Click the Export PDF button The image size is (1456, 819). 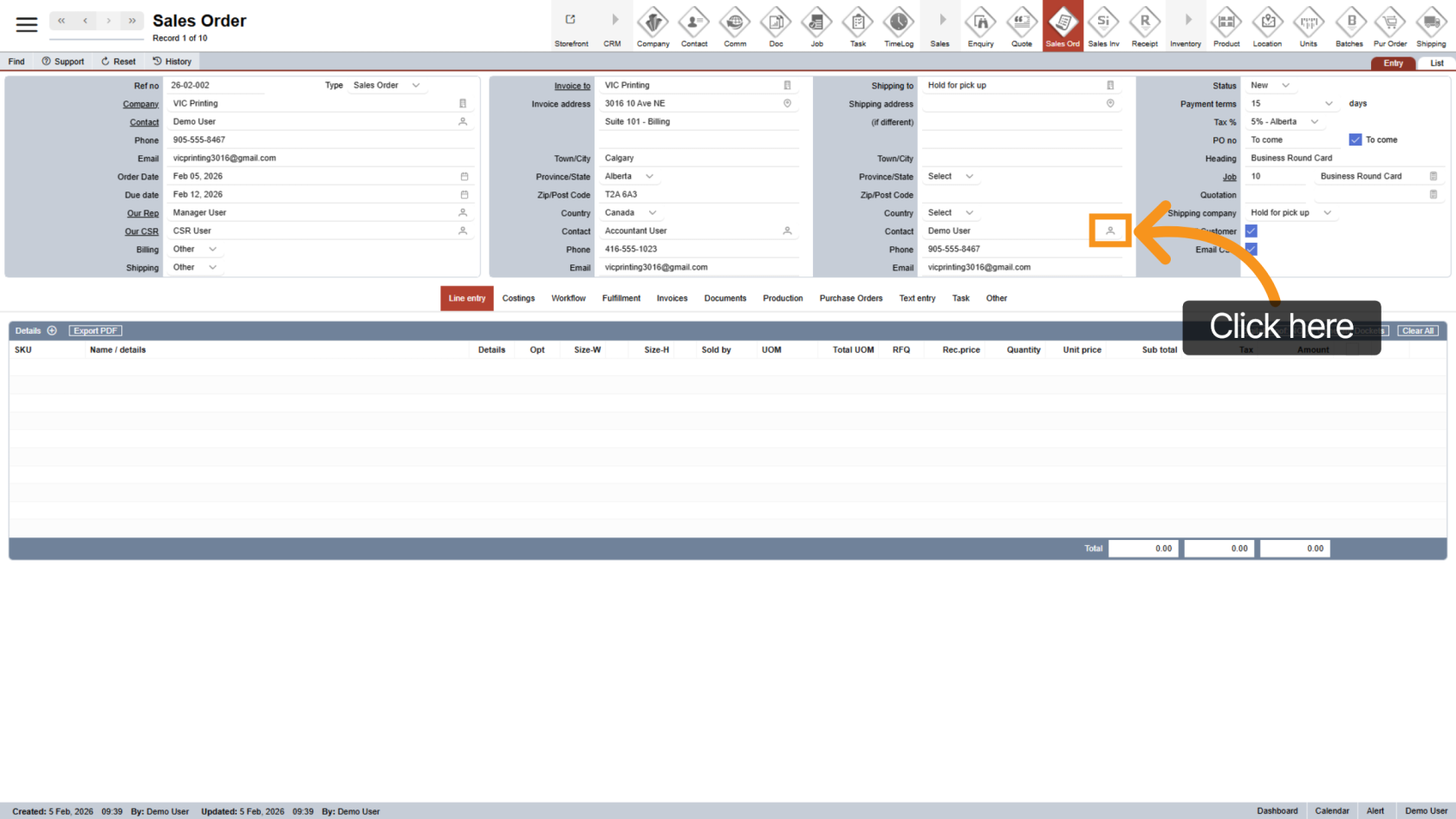95,331
